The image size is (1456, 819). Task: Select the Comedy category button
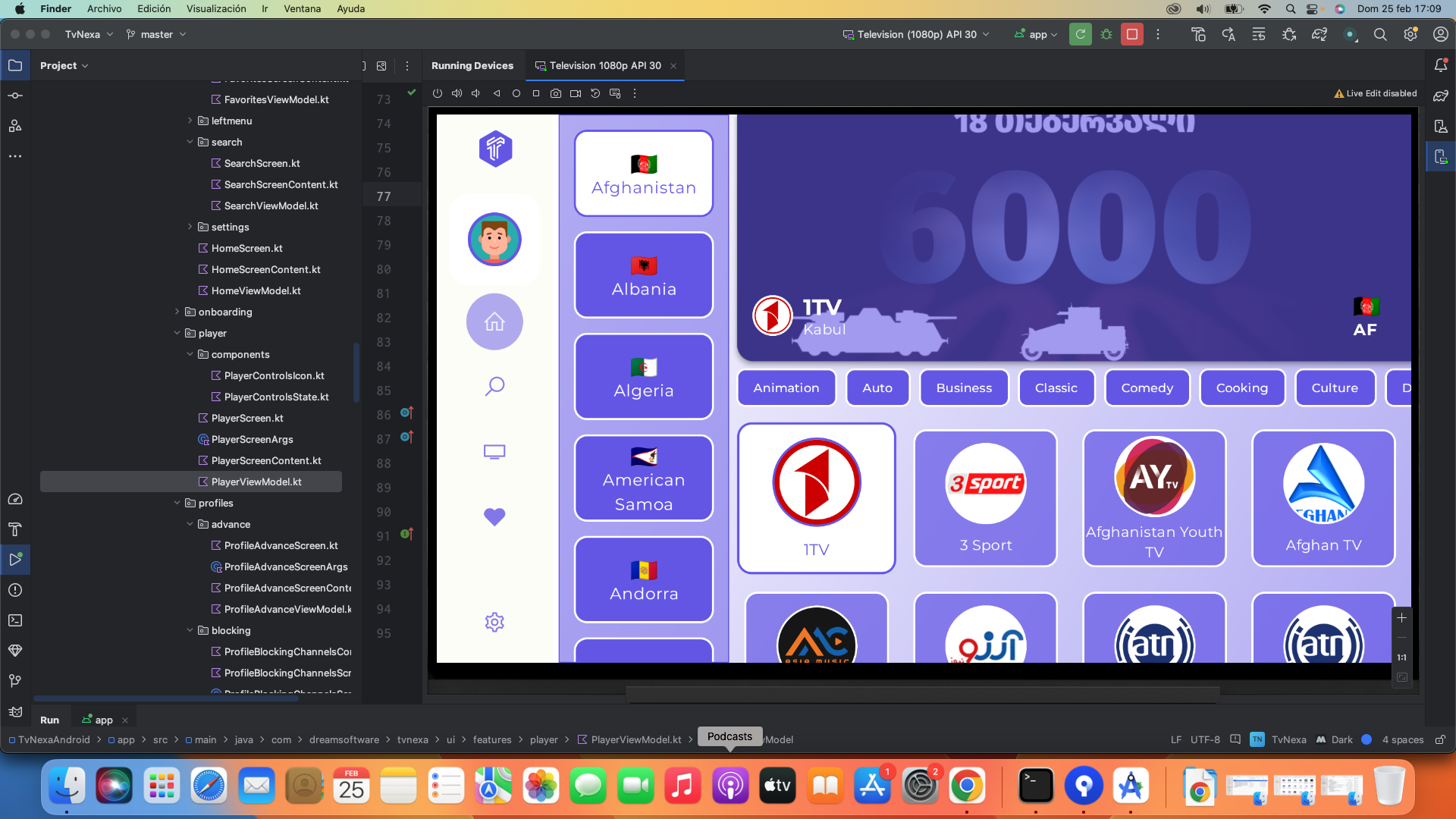pos(1147,388)
